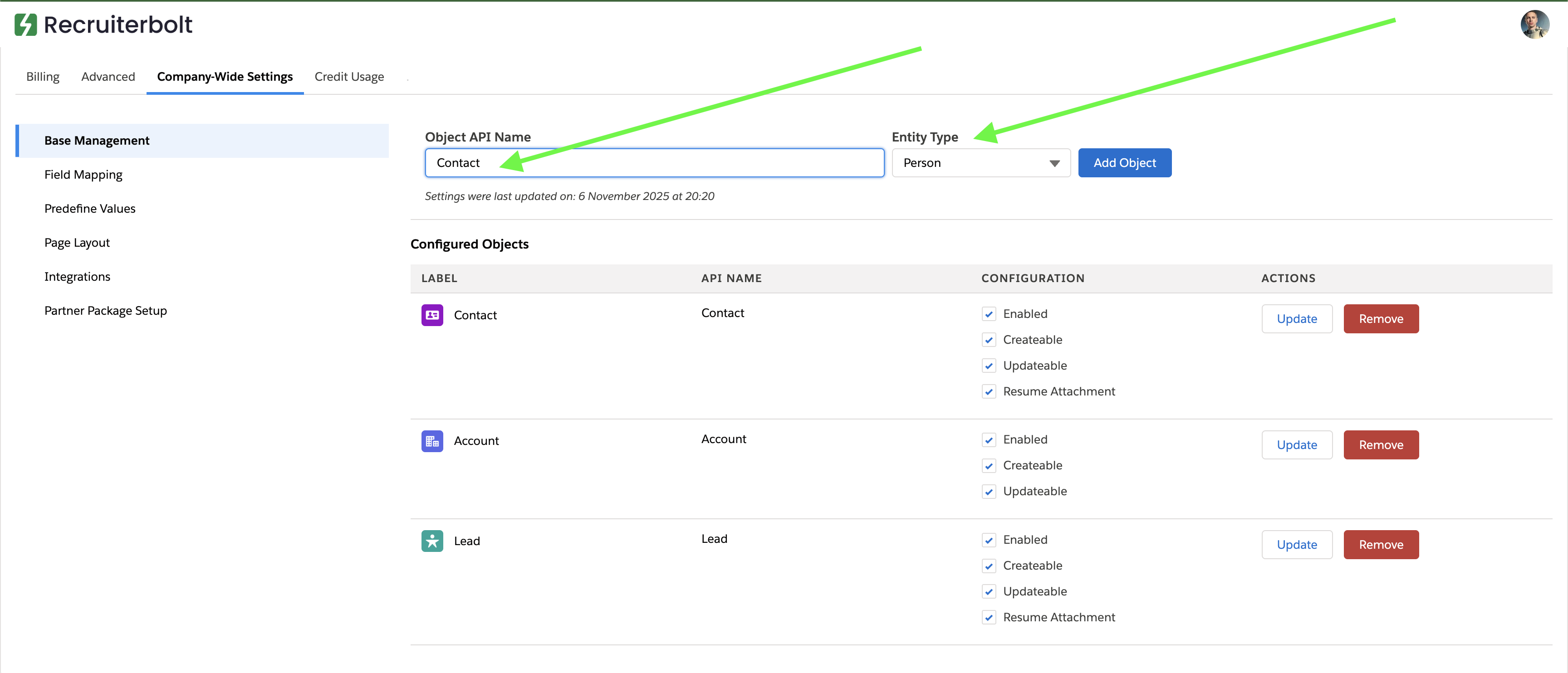Click the Add Object button
Viewport: 1568px width, 673px height.
pos(1124,163)
